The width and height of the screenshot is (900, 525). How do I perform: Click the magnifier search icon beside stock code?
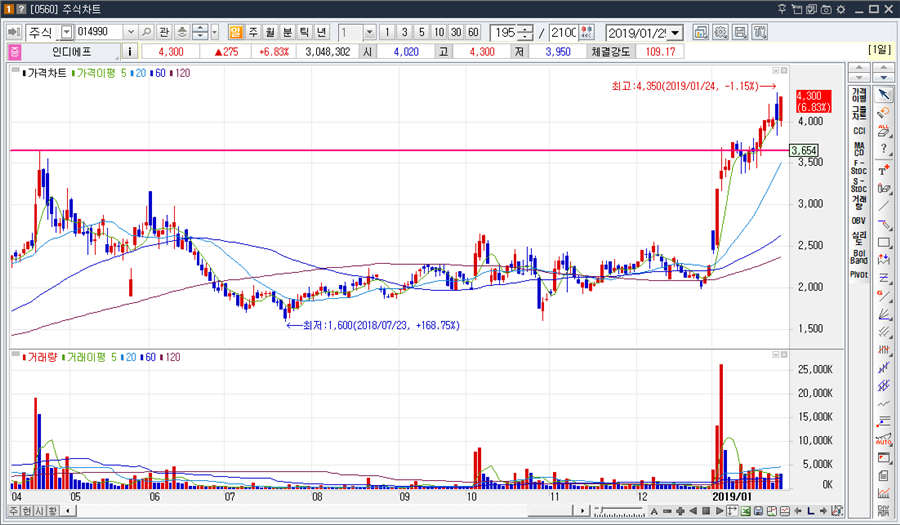146,32
